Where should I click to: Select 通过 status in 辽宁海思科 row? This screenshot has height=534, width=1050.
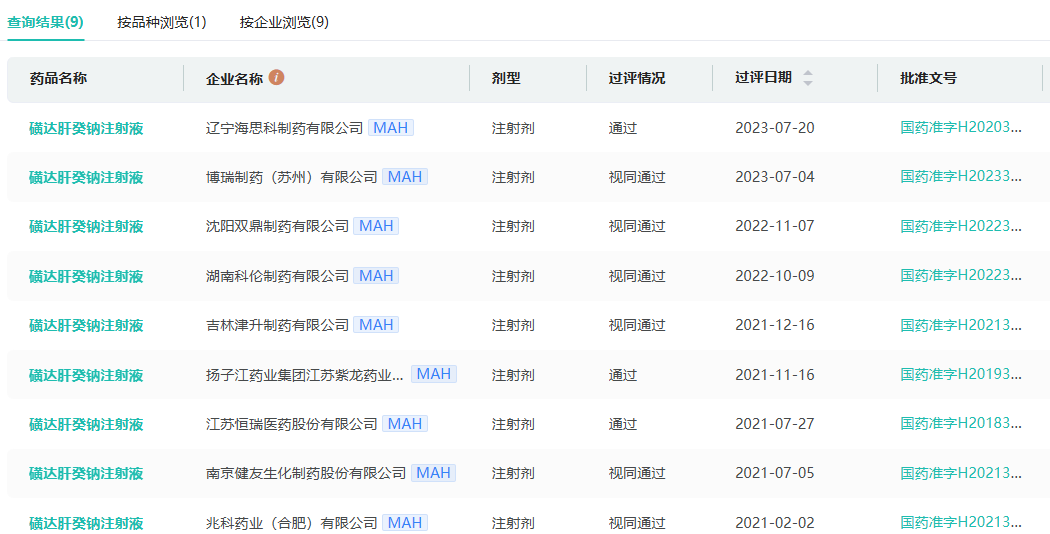tap(623, 128)
